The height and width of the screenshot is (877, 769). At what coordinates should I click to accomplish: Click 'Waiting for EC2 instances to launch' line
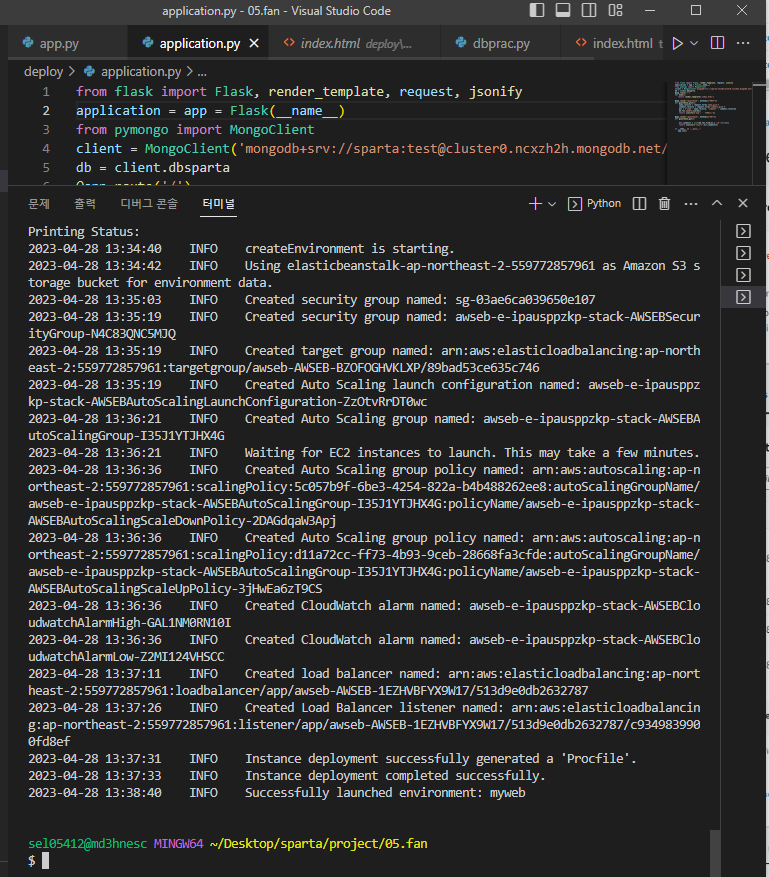(x=473, y=452)
